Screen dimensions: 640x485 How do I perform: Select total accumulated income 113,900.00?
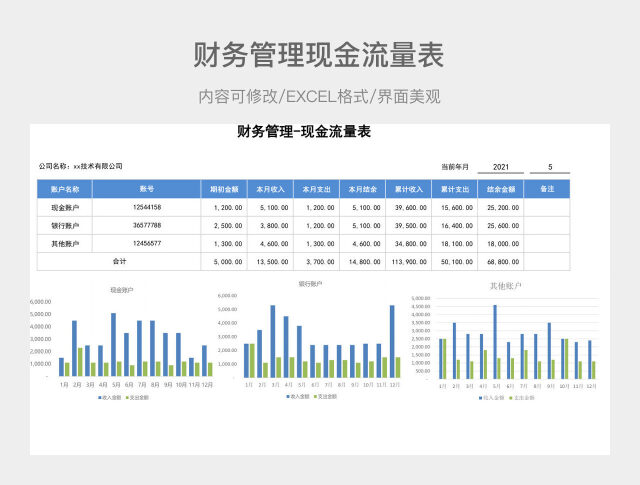click(409, 262)
